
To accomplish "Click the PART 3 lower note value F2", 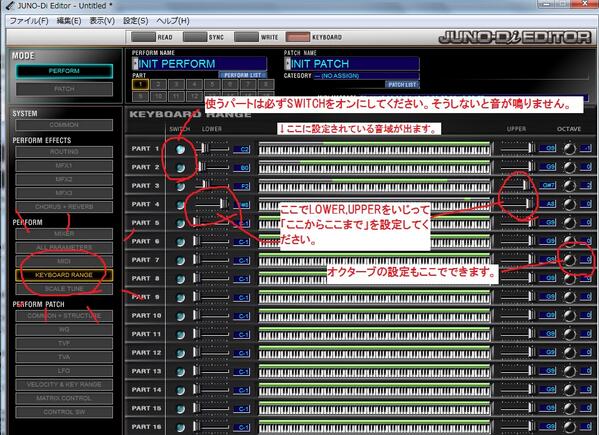I will [x=242, y=186].
